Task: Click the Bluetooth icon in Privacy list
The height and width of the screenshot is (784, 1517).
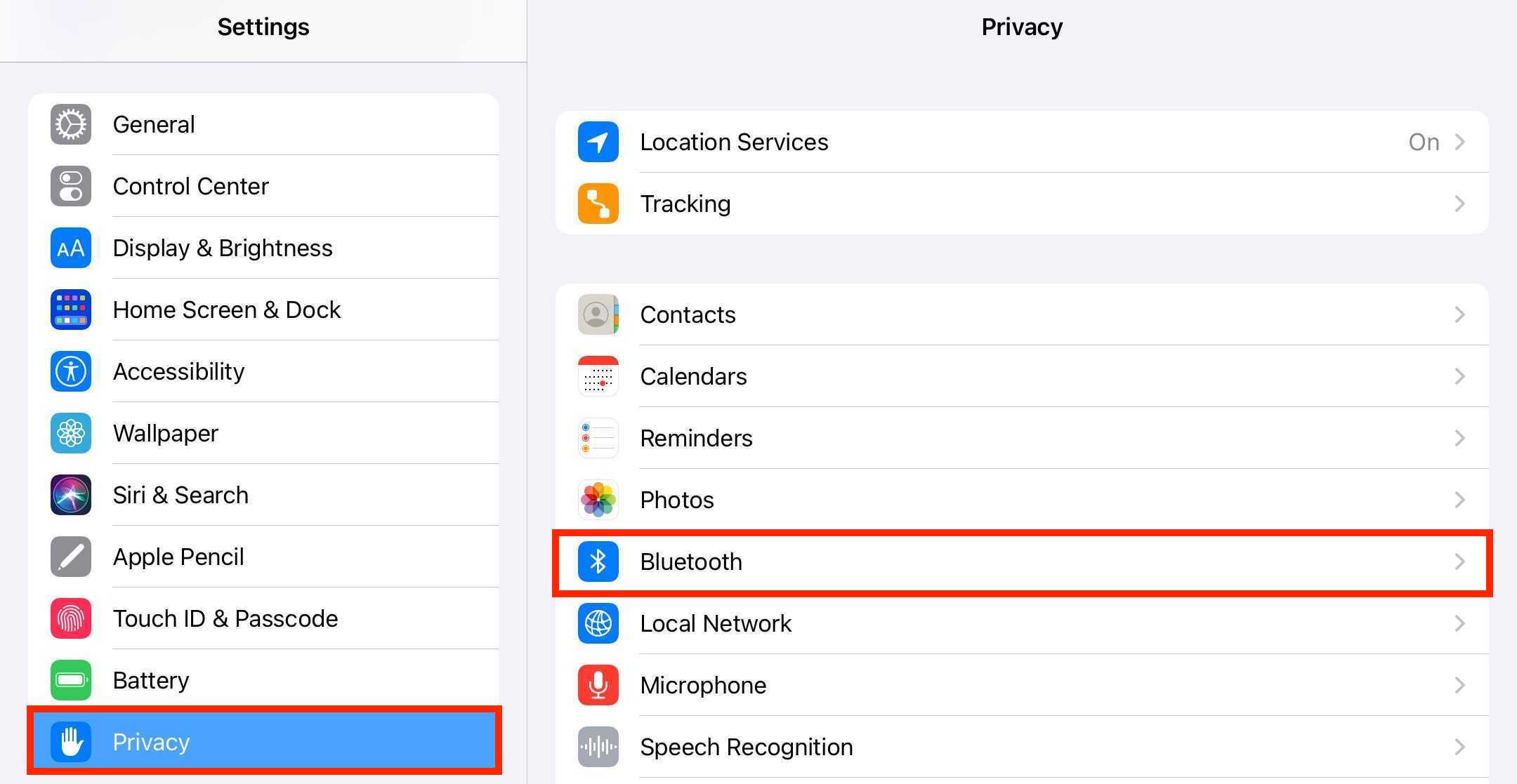Action: click(x=598, y=562)
